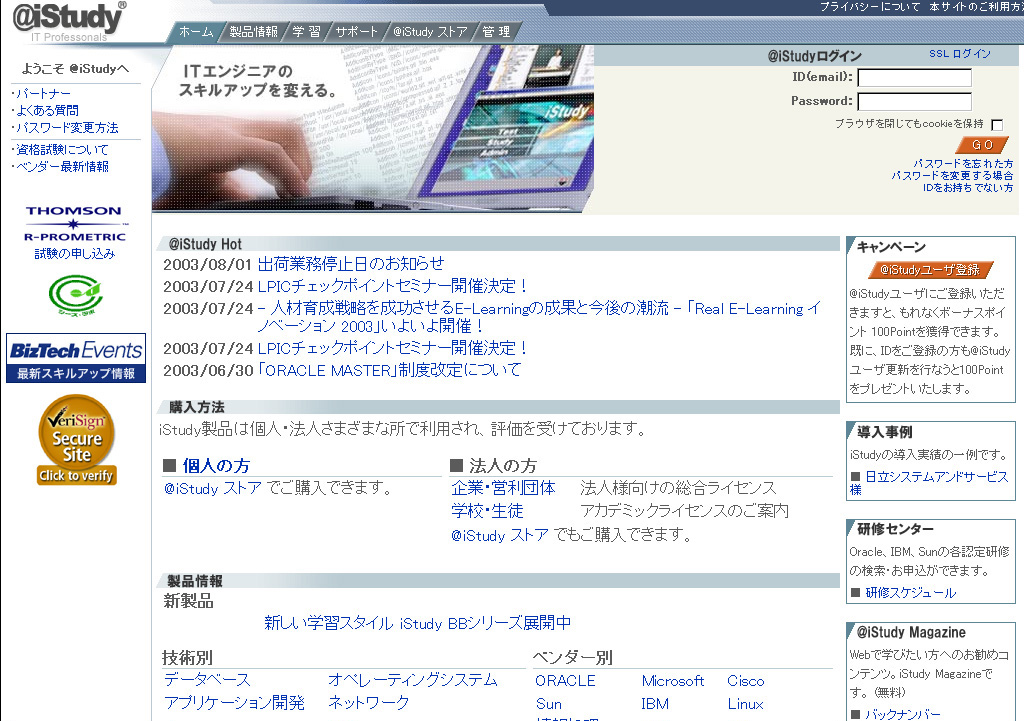The width and height of the screenshot is (1024, 721).
Task: Open the ネットワーク technology link
Action: 368,703
